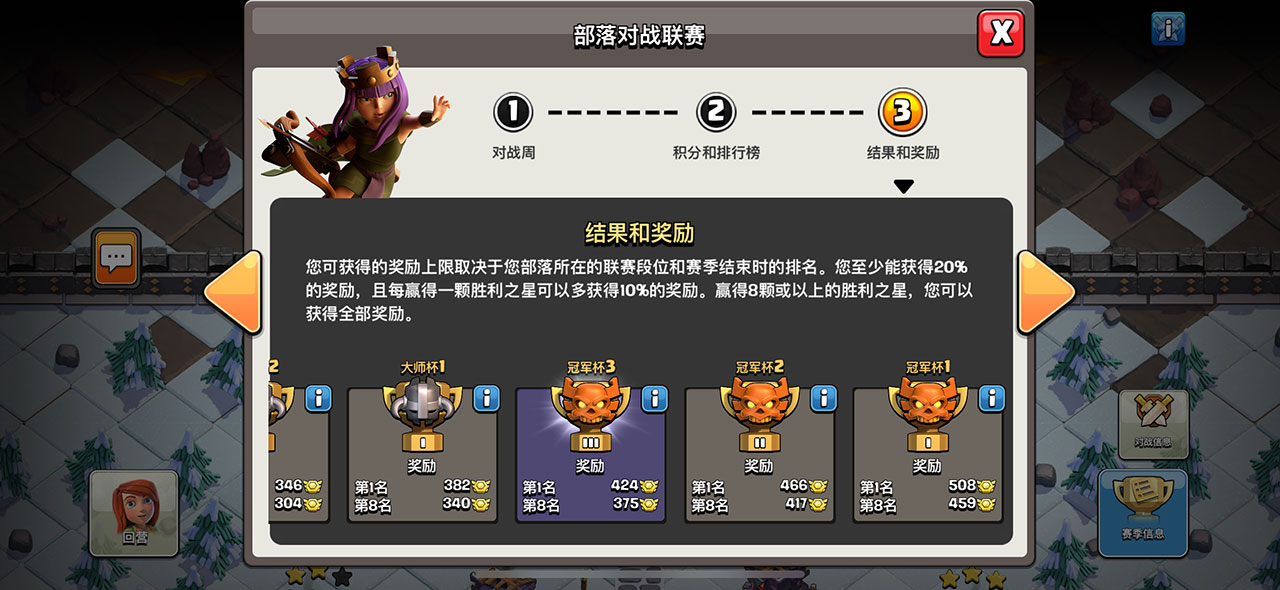Open info for 冠军杯2 league rewards

[x=823, y=398]
